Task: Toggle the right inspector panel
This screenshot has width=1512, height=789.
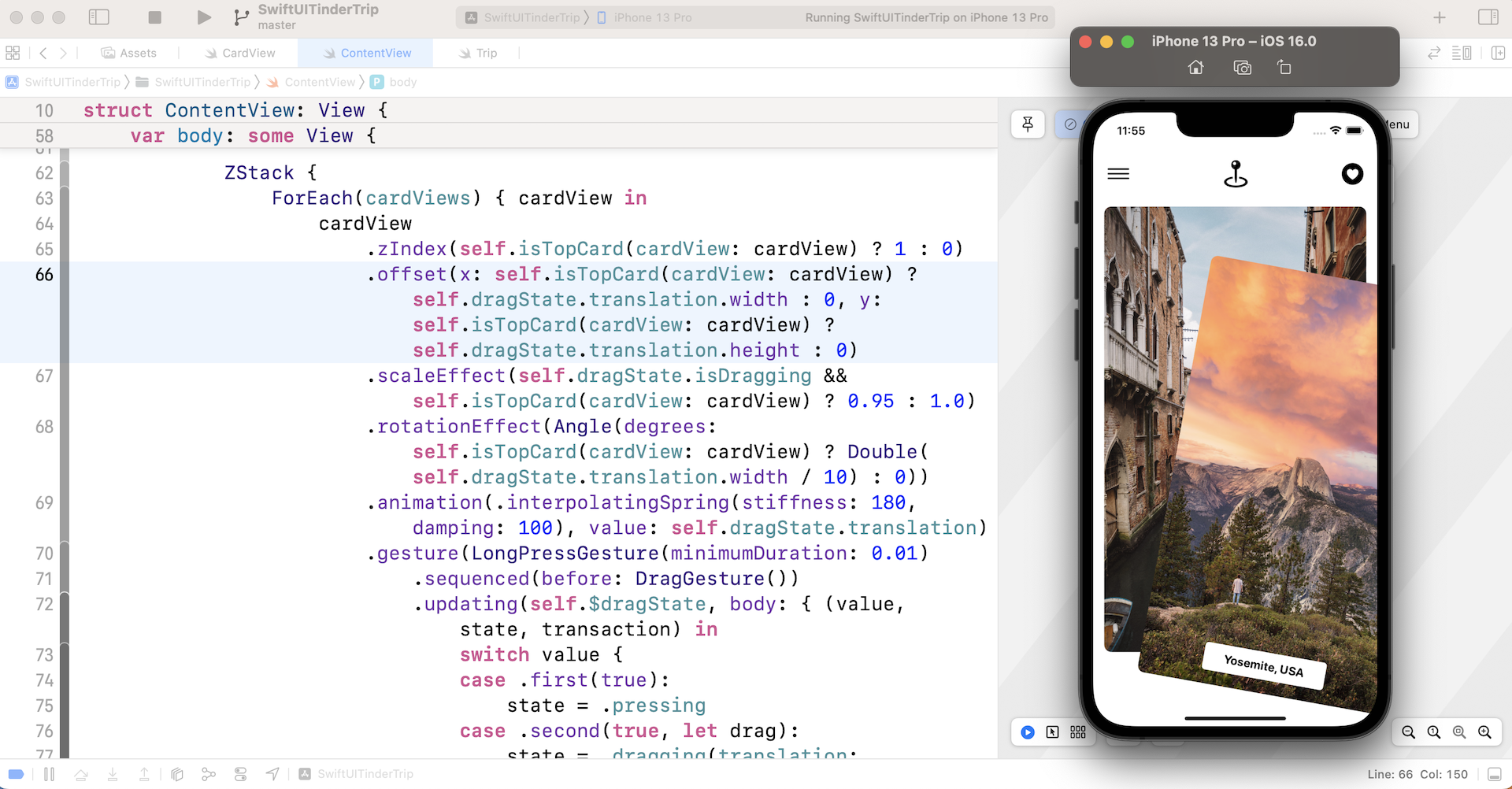Action: (x=1488, y=17)
